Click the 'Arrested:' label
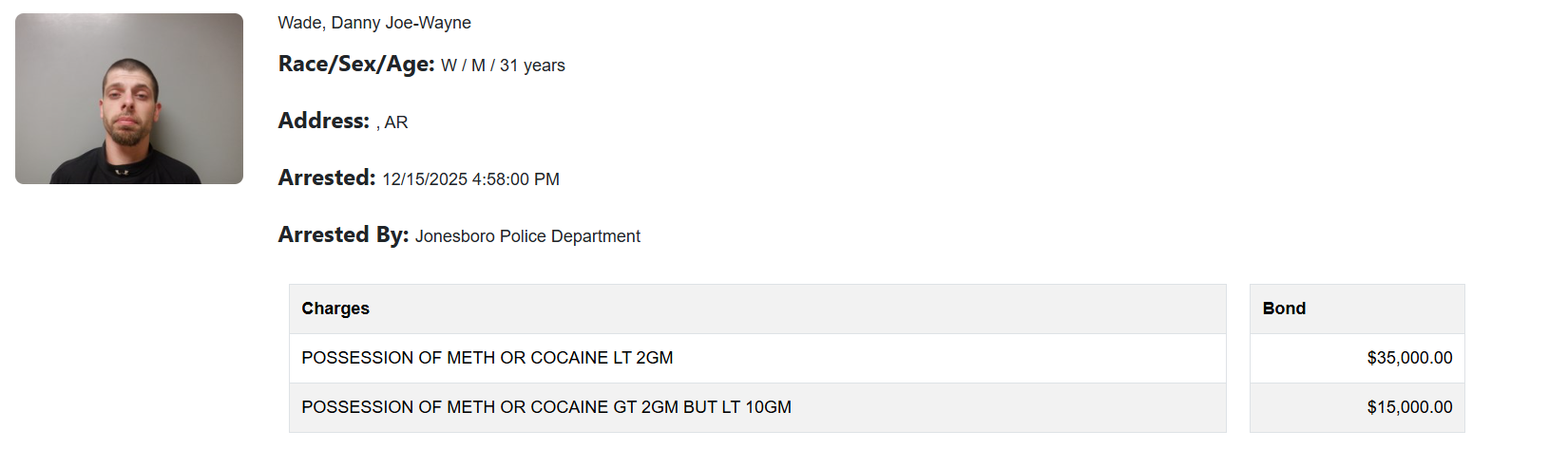Image resolution: width=1568 pixels, height=449 pixels. tap(327, 178)
